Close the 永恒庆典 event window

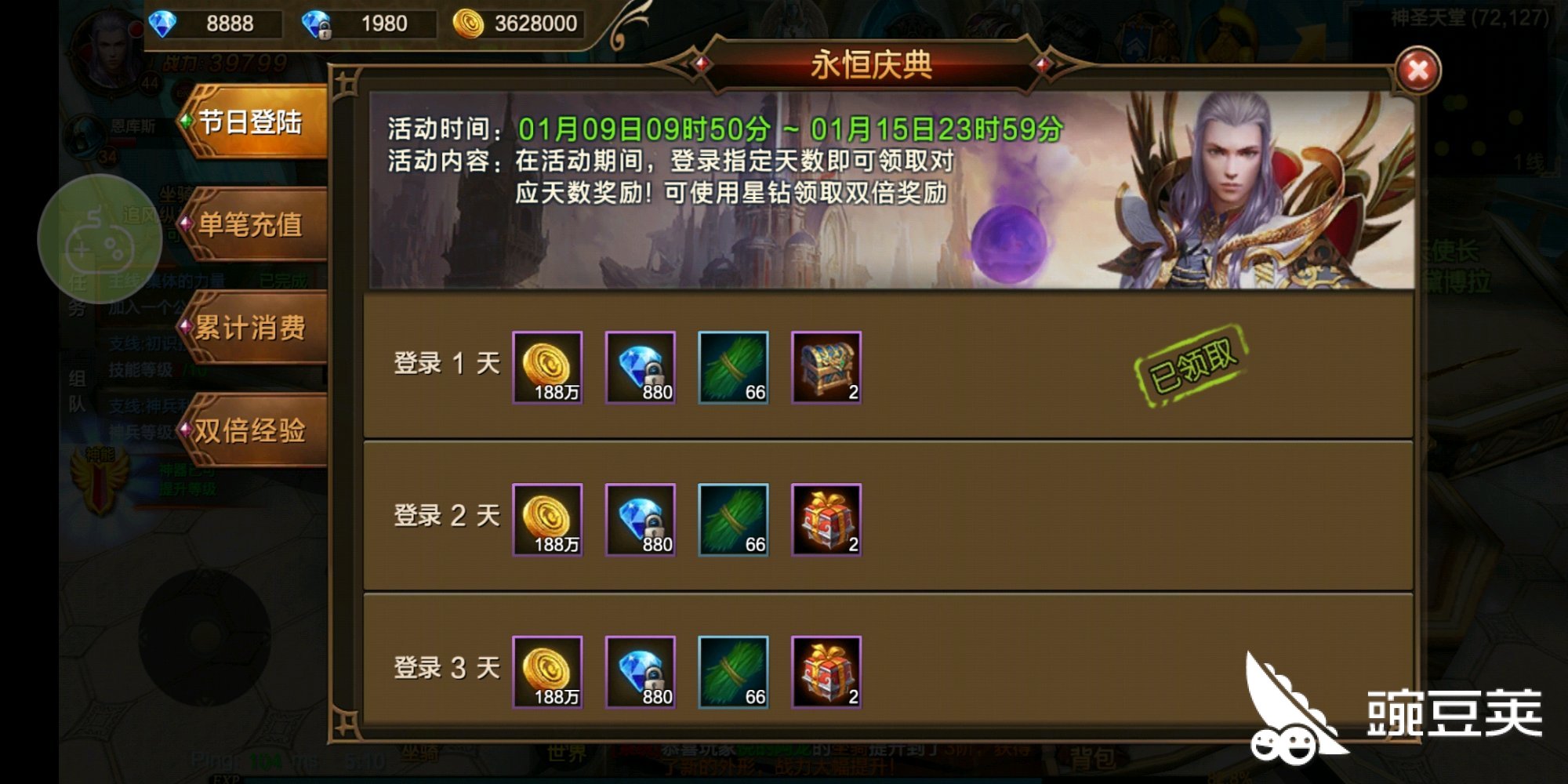(x=1417, y=71)
